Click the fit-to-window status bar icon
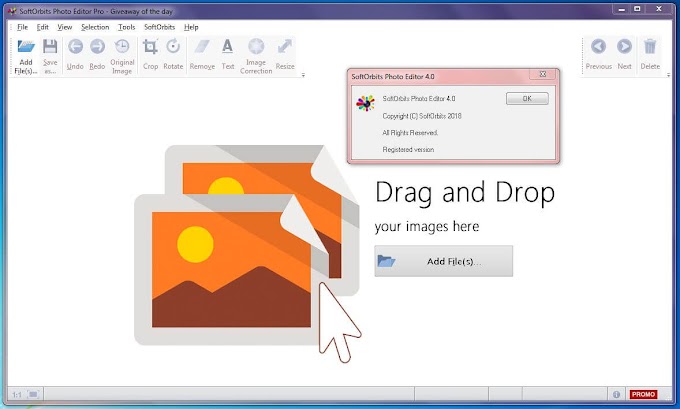This screenshot has height=409, width=680. pos(33,394)
